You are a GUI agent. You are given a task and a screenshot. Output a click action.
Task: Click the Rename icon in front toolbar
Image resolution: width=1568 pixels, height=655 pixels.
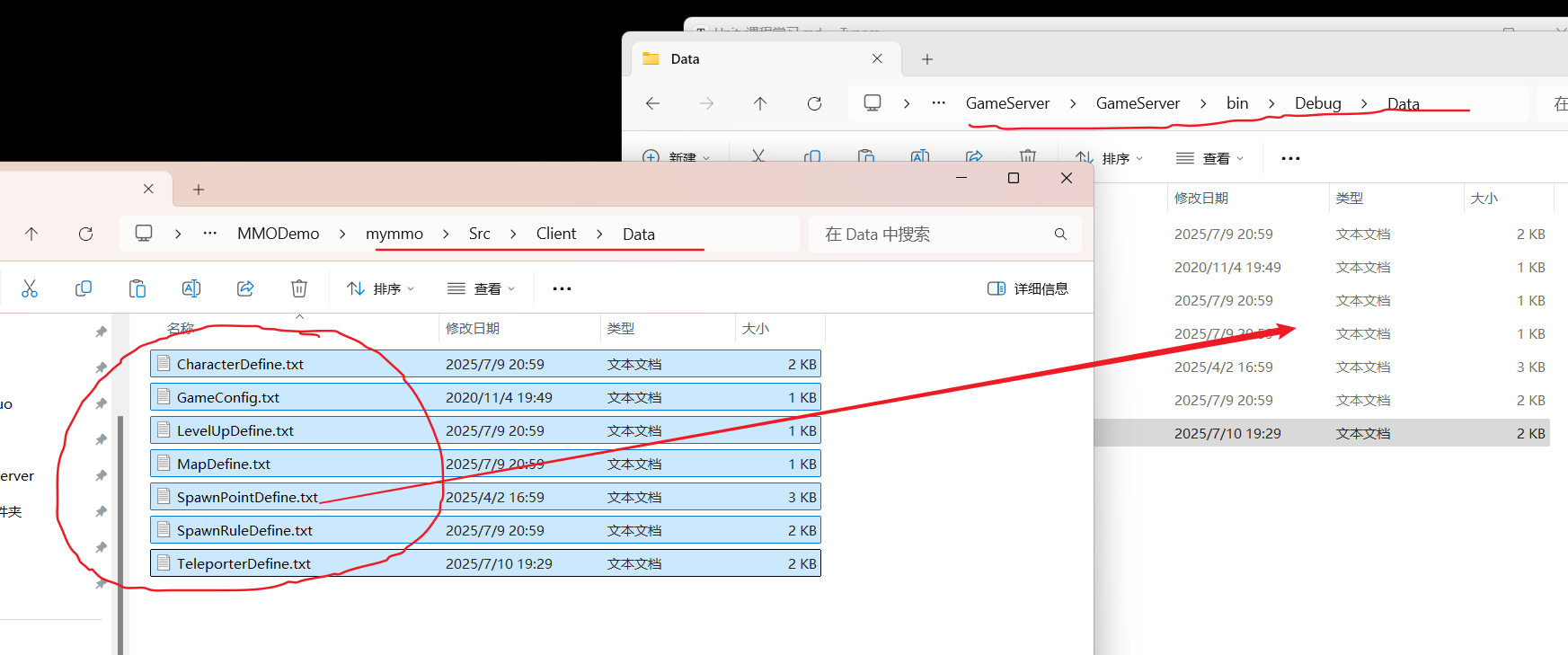(191, 288)
